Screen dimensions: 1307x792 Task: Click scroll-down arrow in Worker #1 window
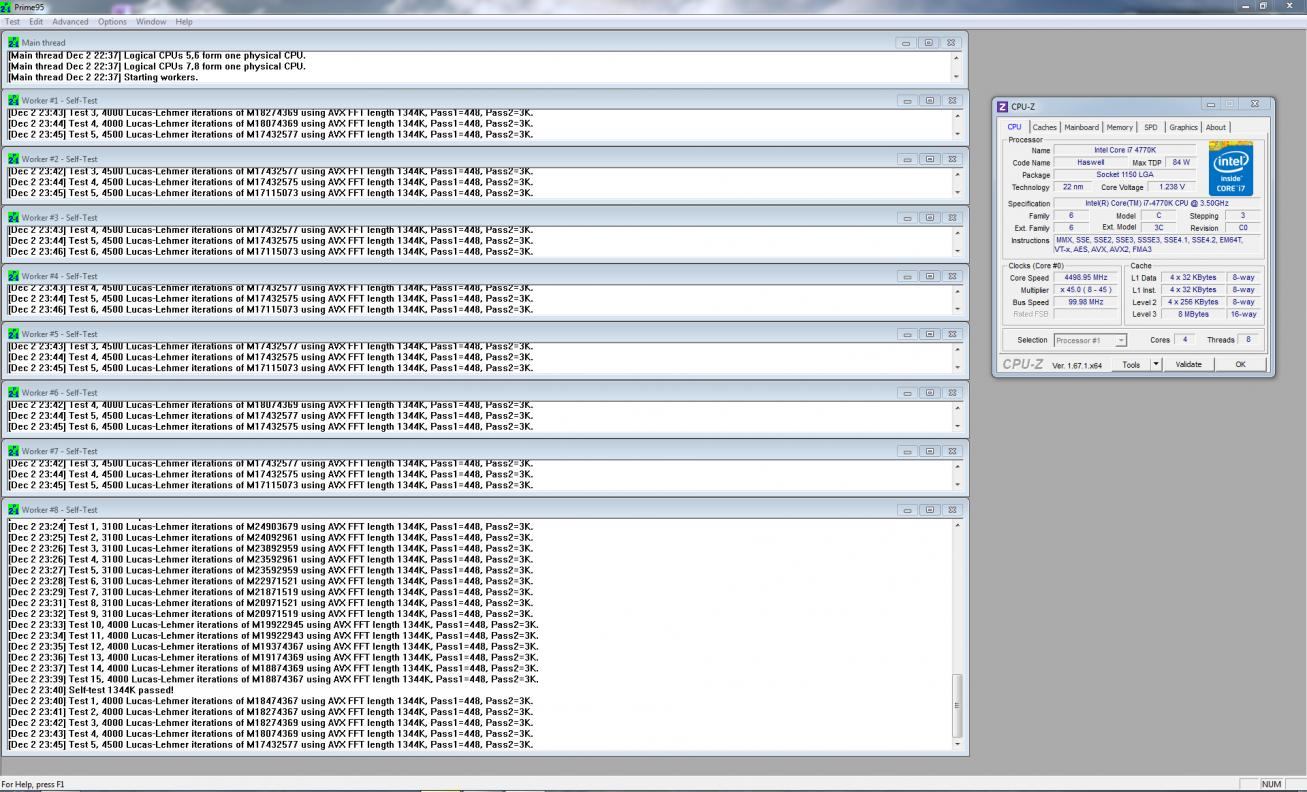(x=956, y=134)
